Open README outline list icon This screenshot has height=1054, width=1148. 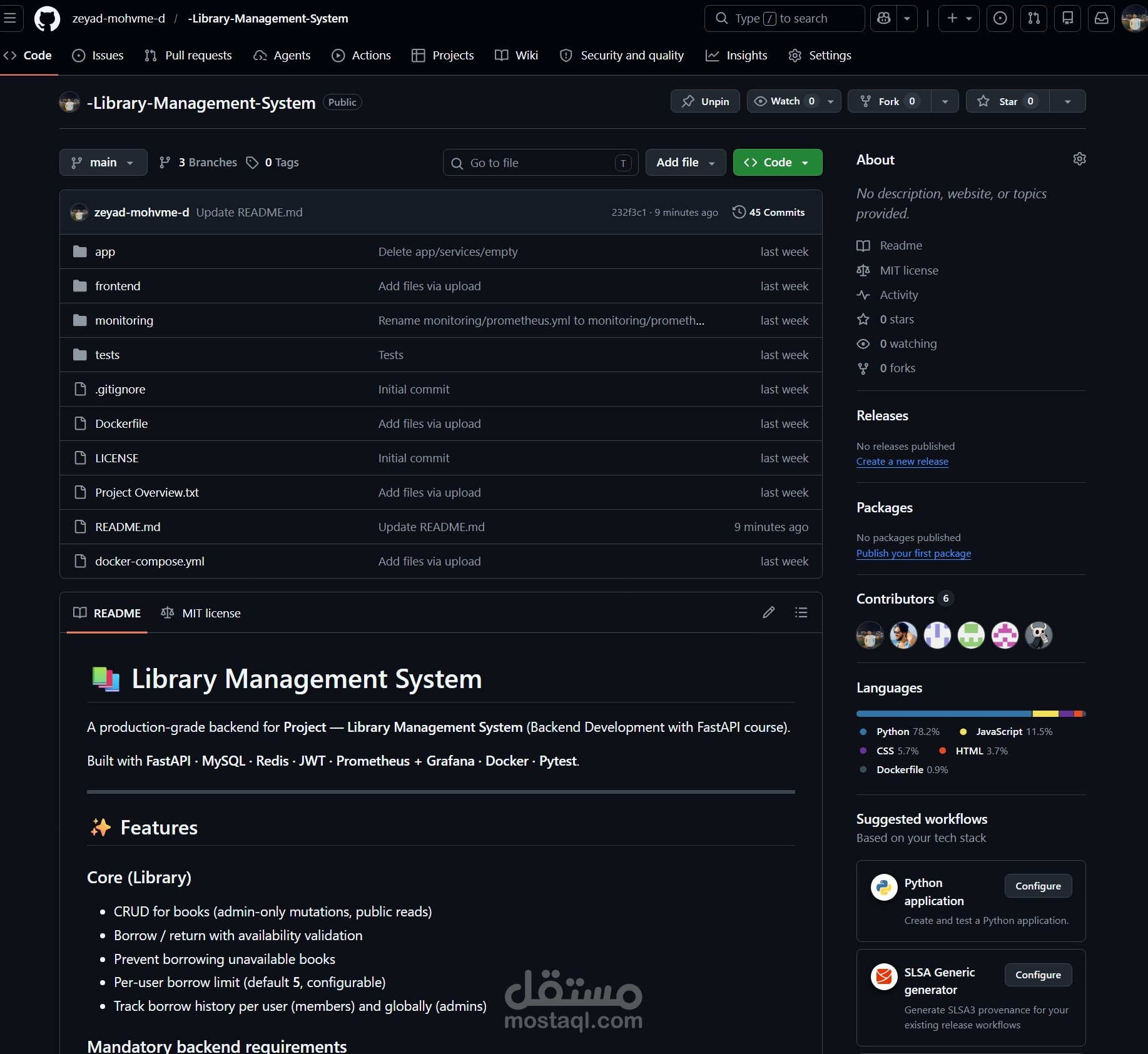[x=801, y=612]
